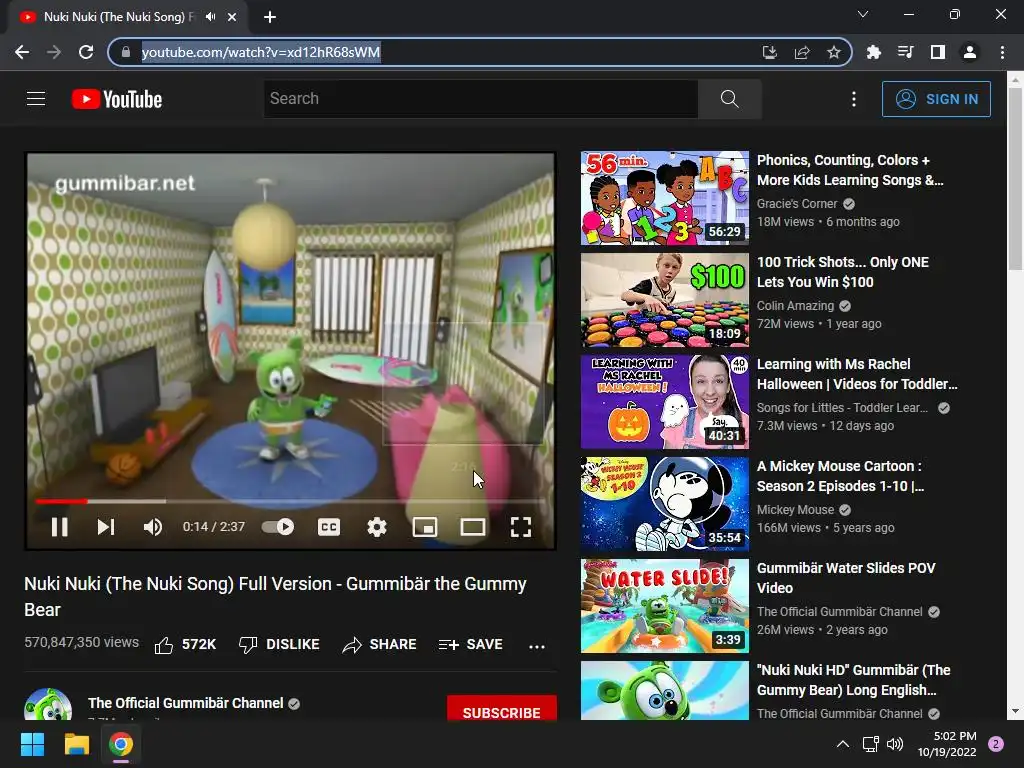This screenshot has width=1024, height=768.
Task: Switch to theater mode
Action: [473, 527]
